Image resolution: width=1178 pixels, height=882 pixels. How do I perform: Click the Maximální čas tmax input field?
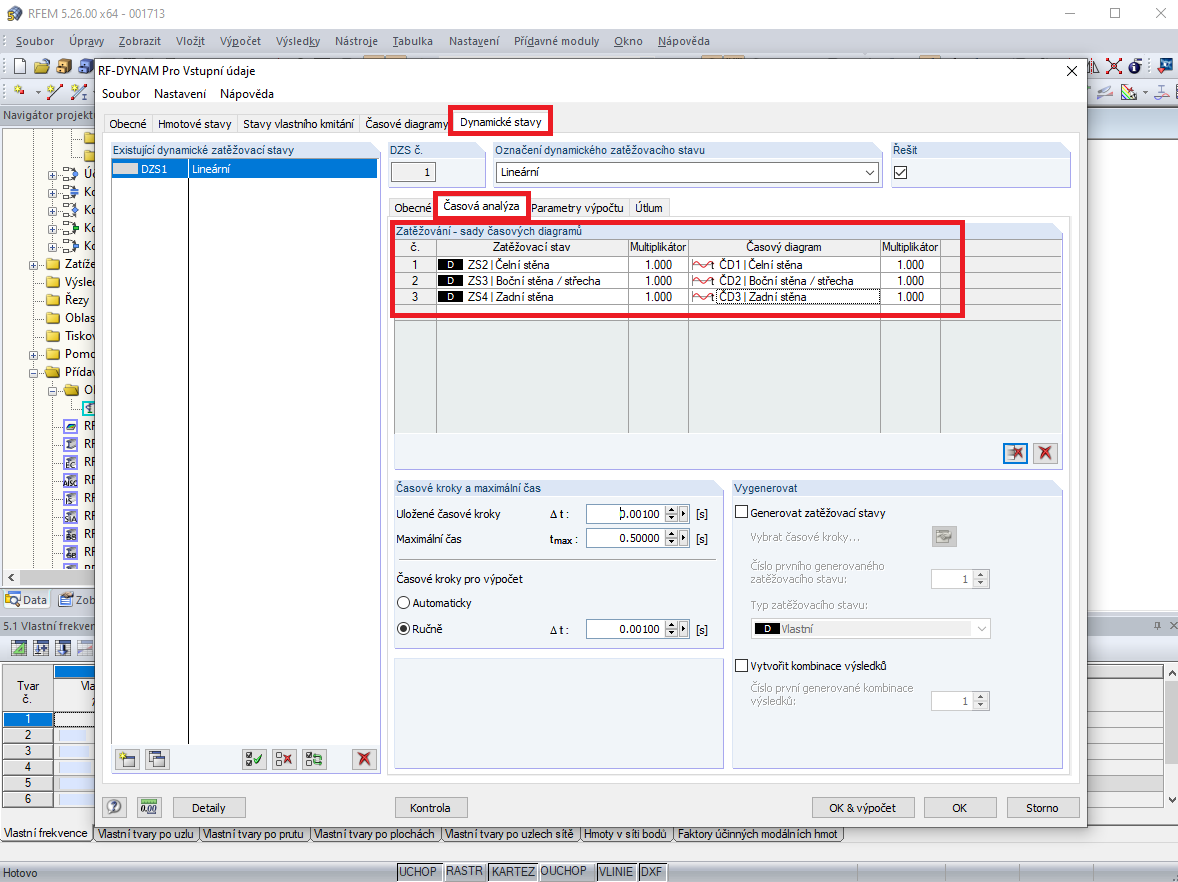click(625, 539)
